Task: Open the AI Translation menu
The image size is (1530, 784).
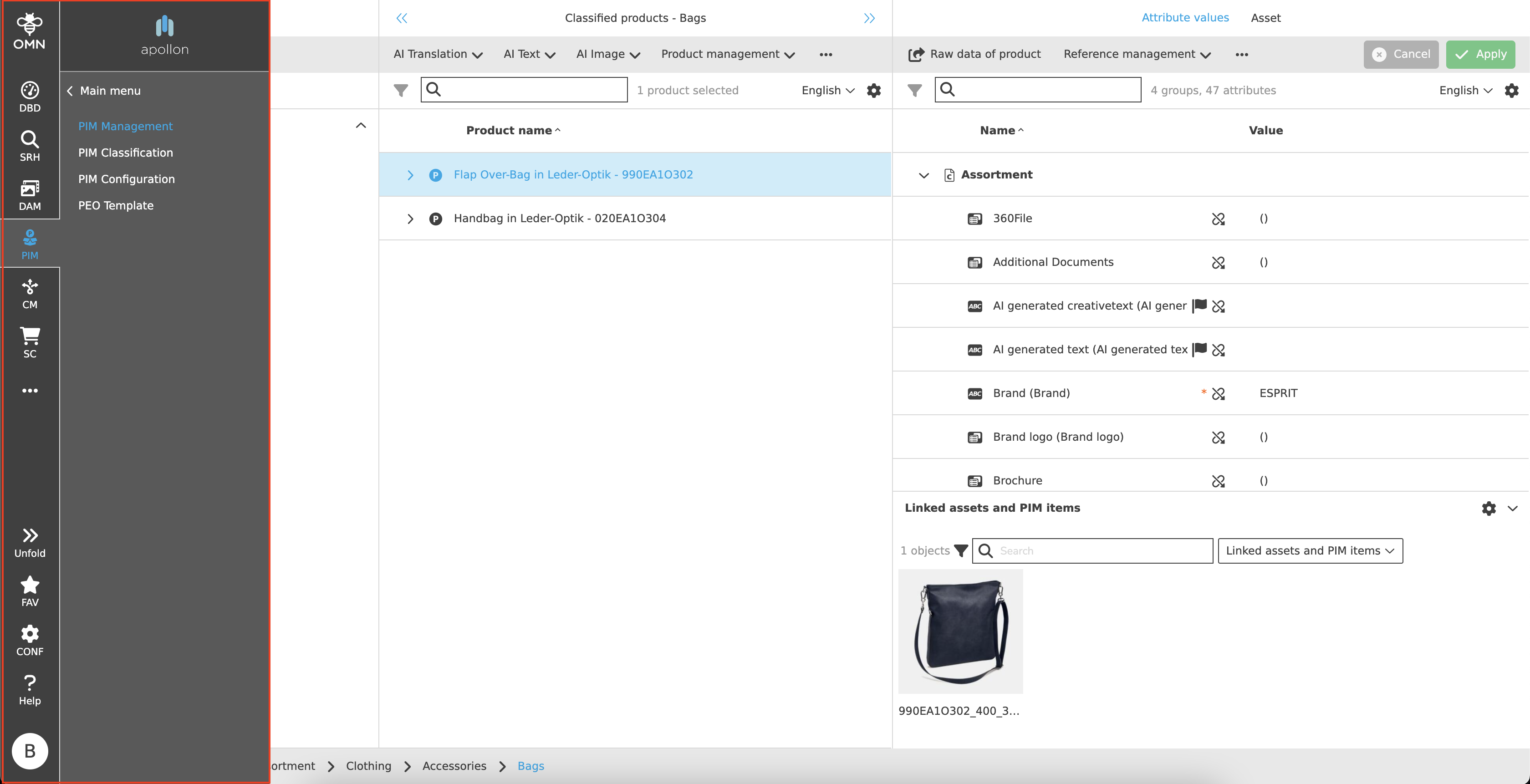Action: click(437, 54)
